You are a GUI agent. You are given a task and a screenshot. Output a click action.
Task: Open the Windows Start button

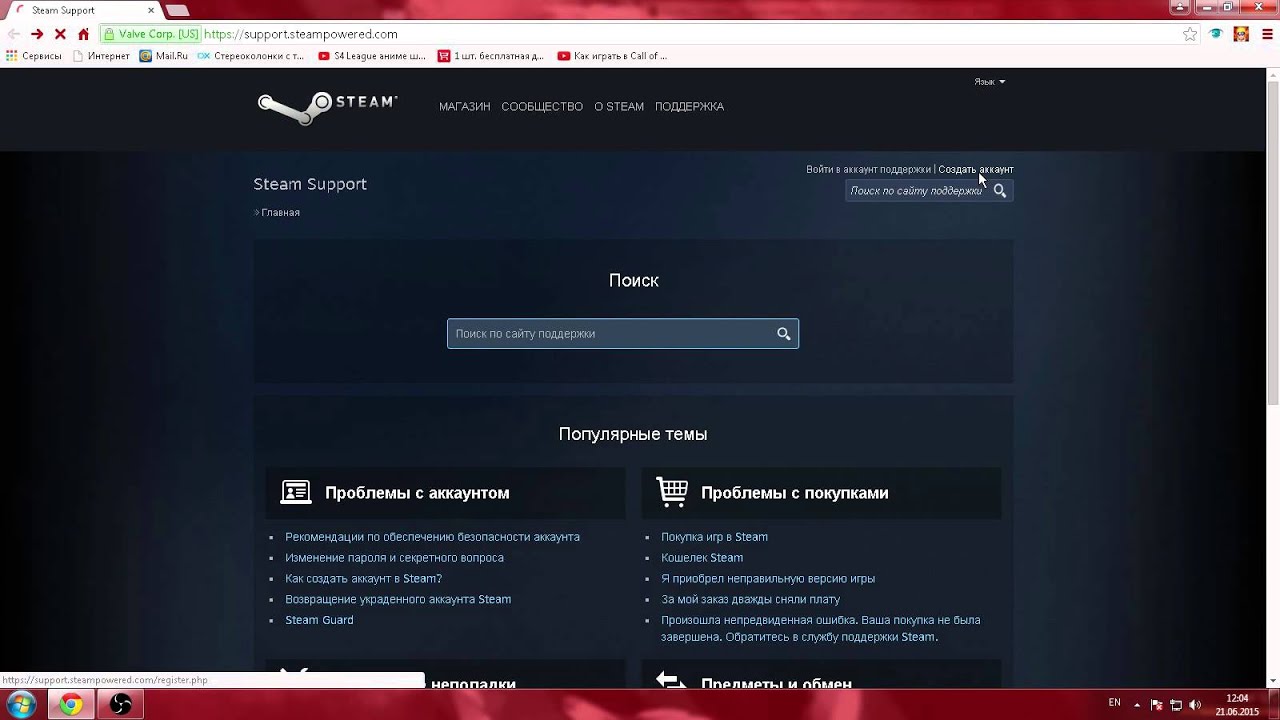[22, 705]
